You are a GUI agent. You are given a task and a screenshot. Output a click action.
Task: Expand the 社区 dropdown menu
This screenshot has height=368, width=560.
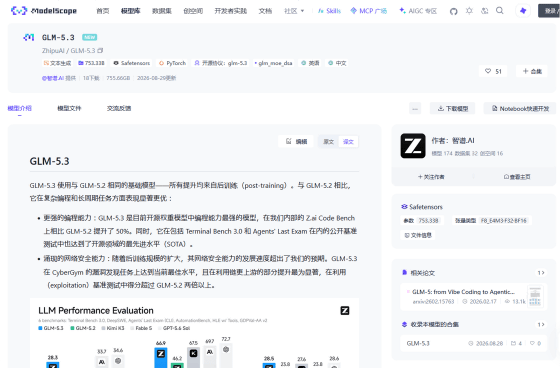tap(294, 11)
